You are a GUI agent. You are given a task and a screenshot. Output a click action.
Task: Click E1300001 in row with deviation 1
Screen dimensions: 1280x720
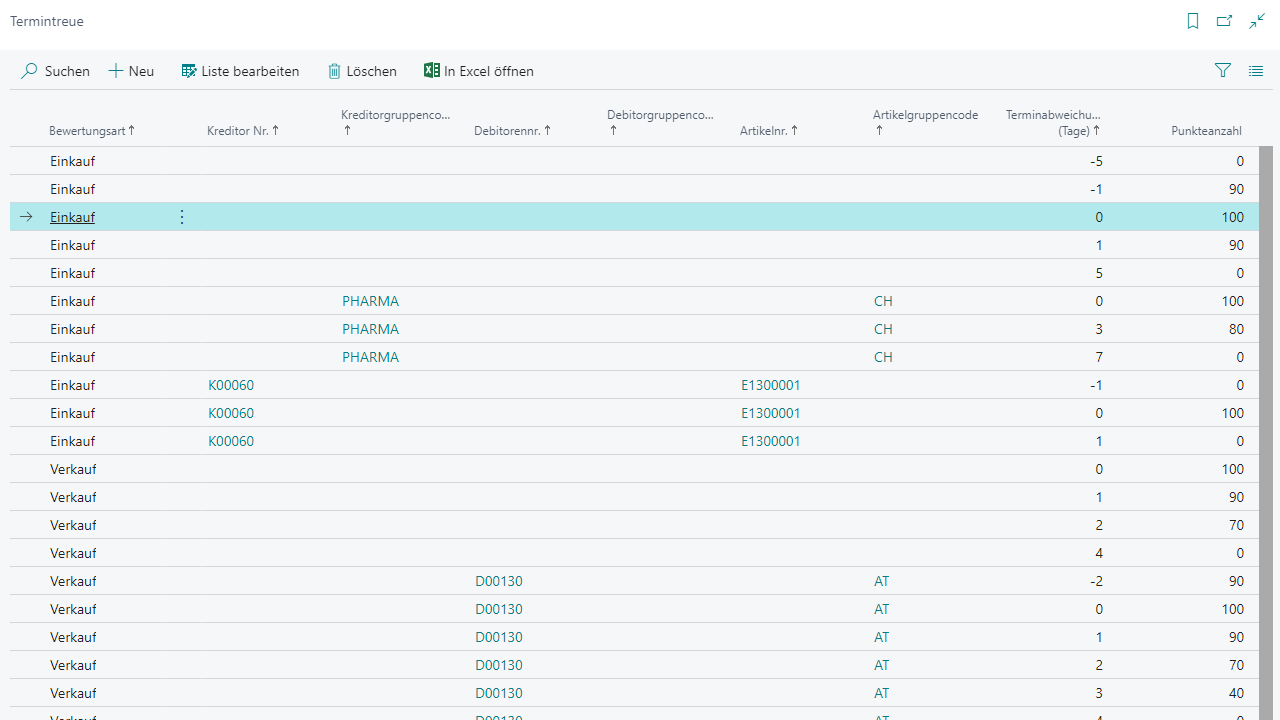pyautogui.click(x=771, y=441)
